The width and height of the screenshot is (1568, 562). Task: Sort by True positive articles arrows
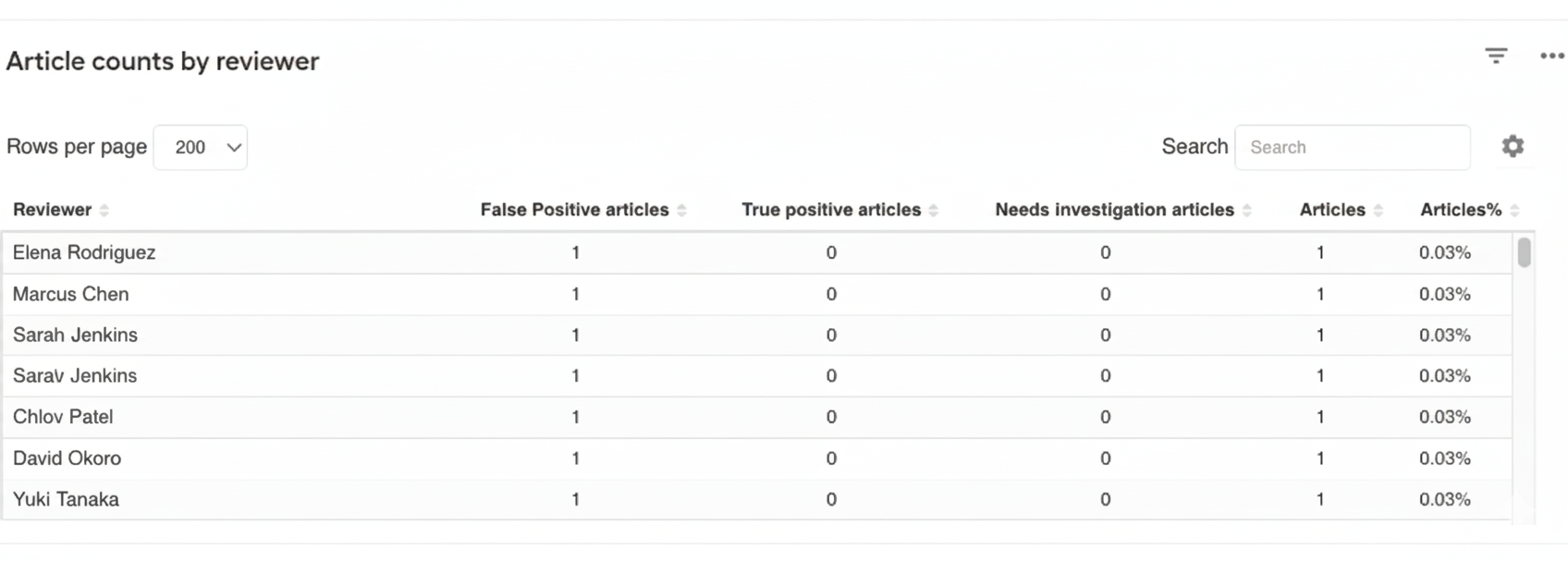(x=933, y=211)
